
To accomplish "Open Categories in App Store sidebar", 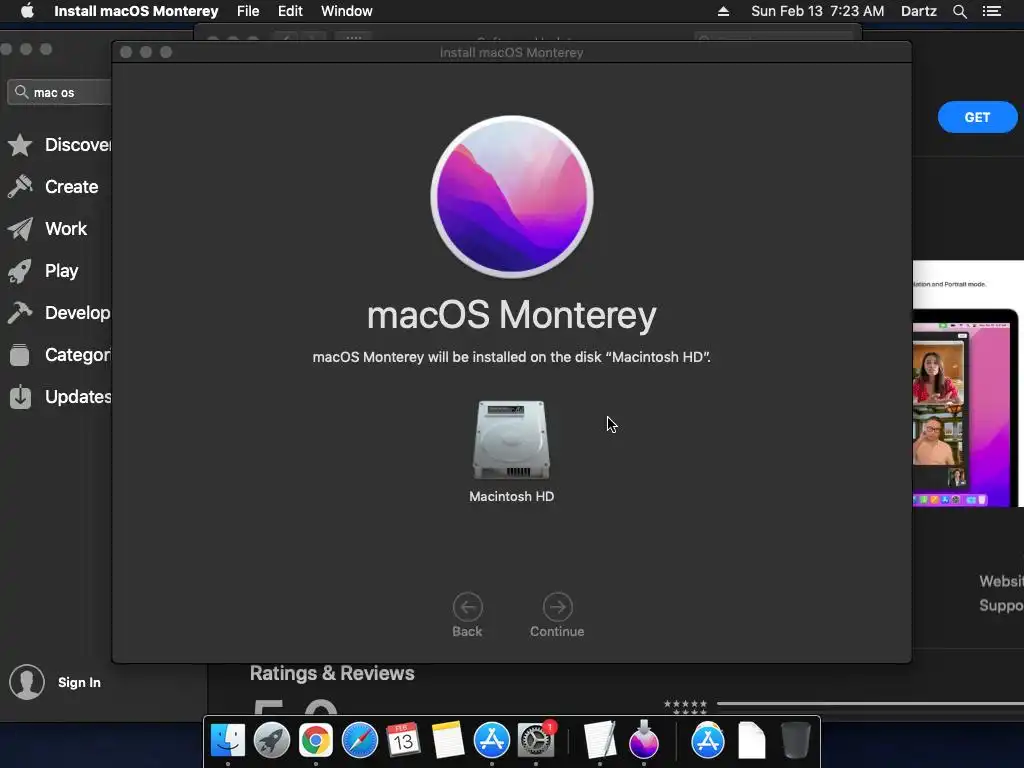I will (x=59, y=355).
